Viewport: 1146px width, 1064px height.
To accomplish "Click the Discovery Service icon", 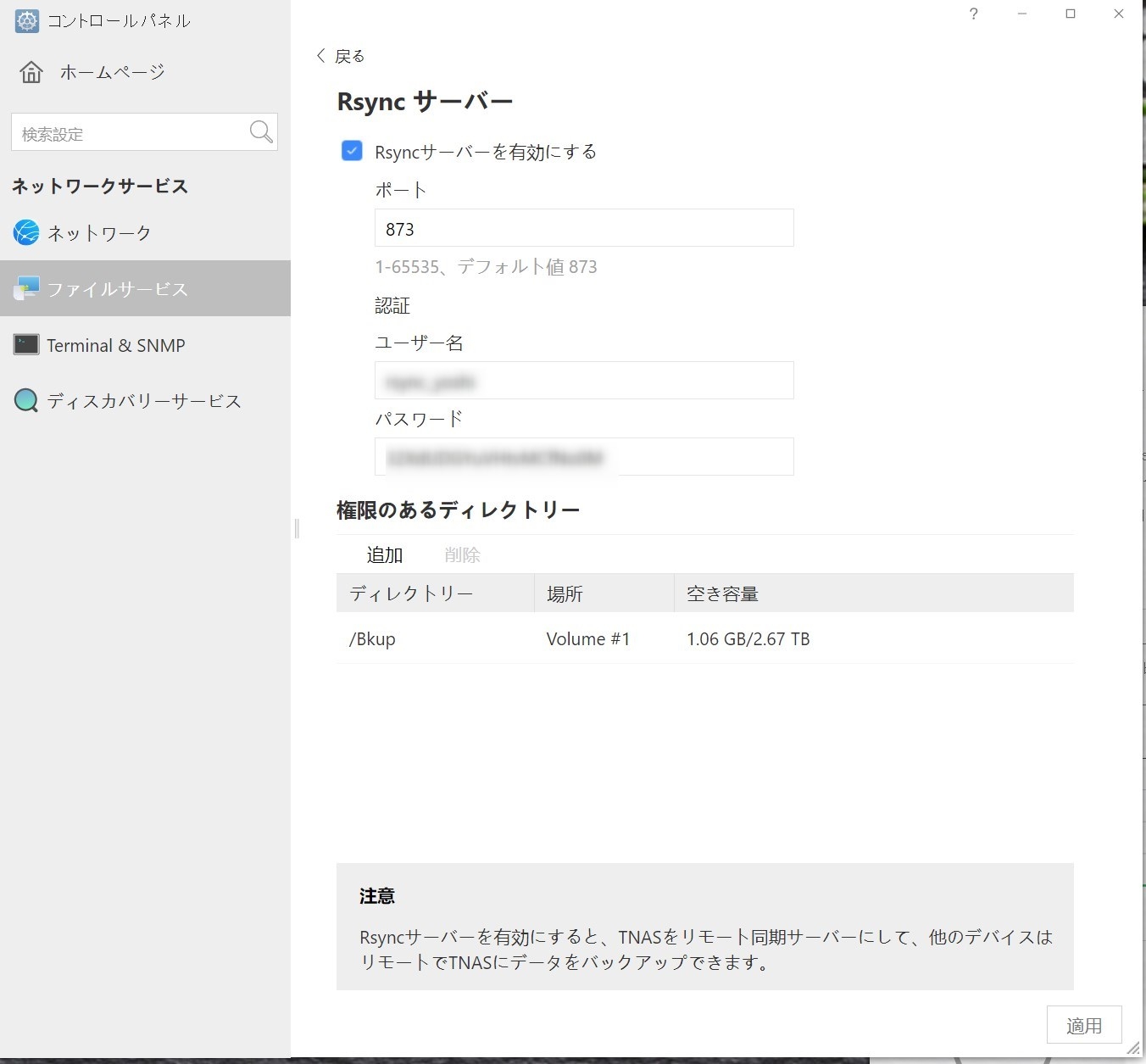I will [x=26, y=400].
